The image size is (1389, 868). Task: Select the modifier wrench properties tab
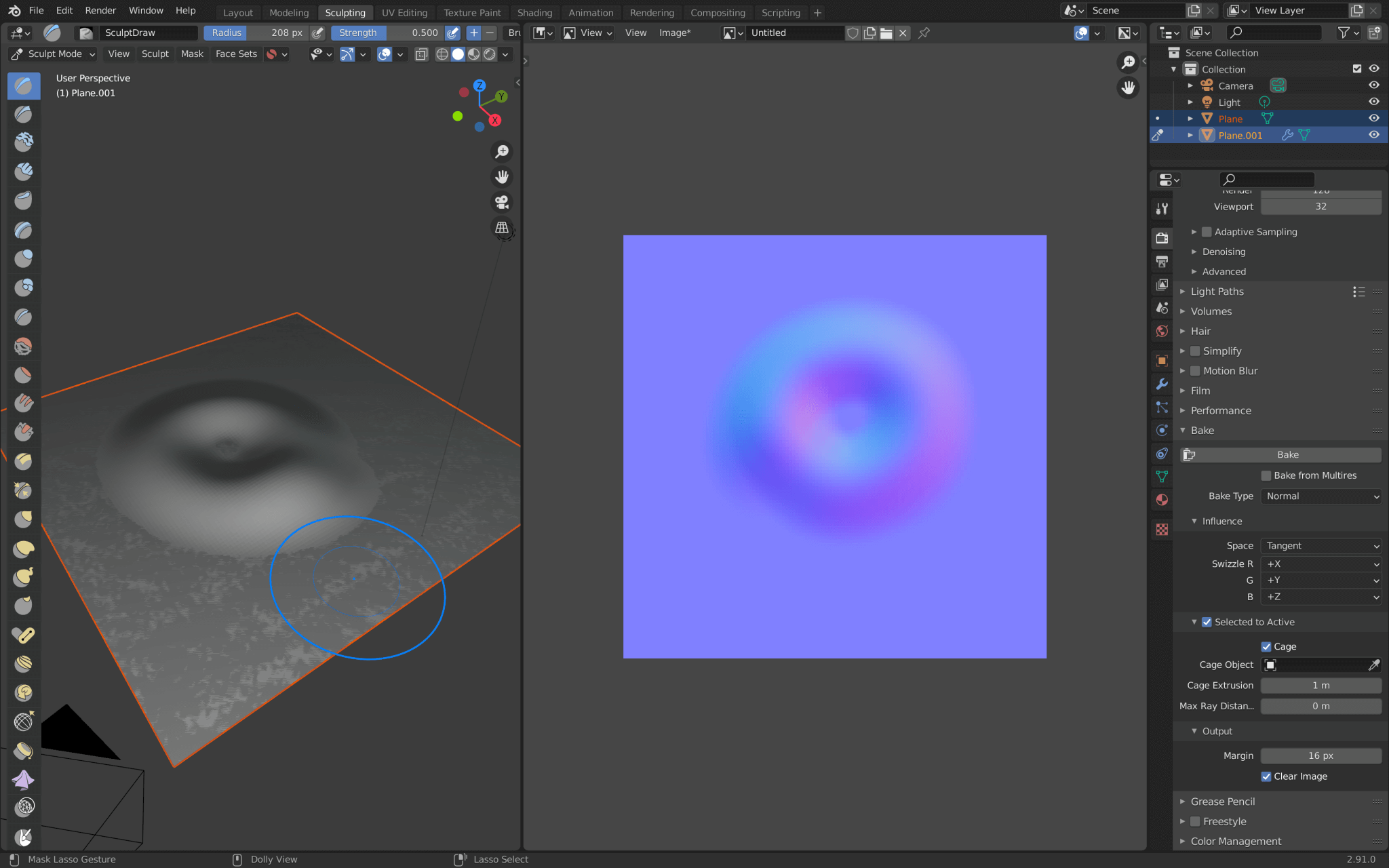tap(1161, 384)
